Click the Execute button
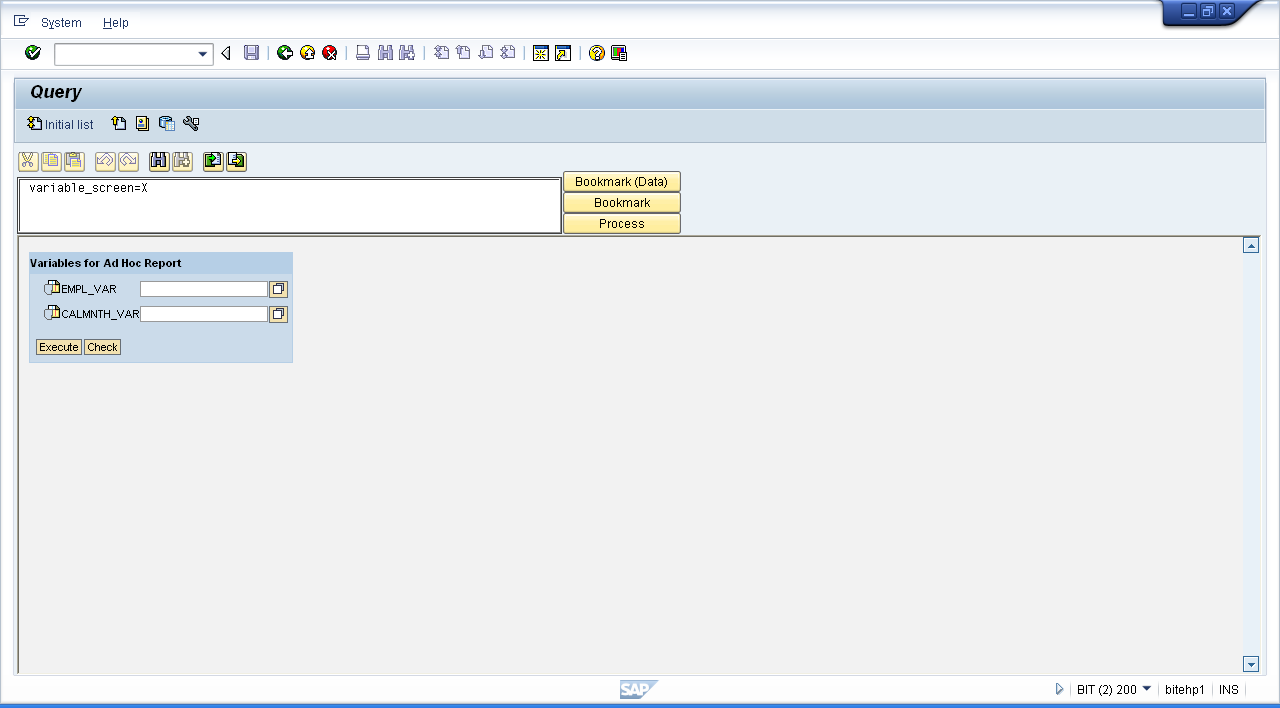 [x=59, y=347]
